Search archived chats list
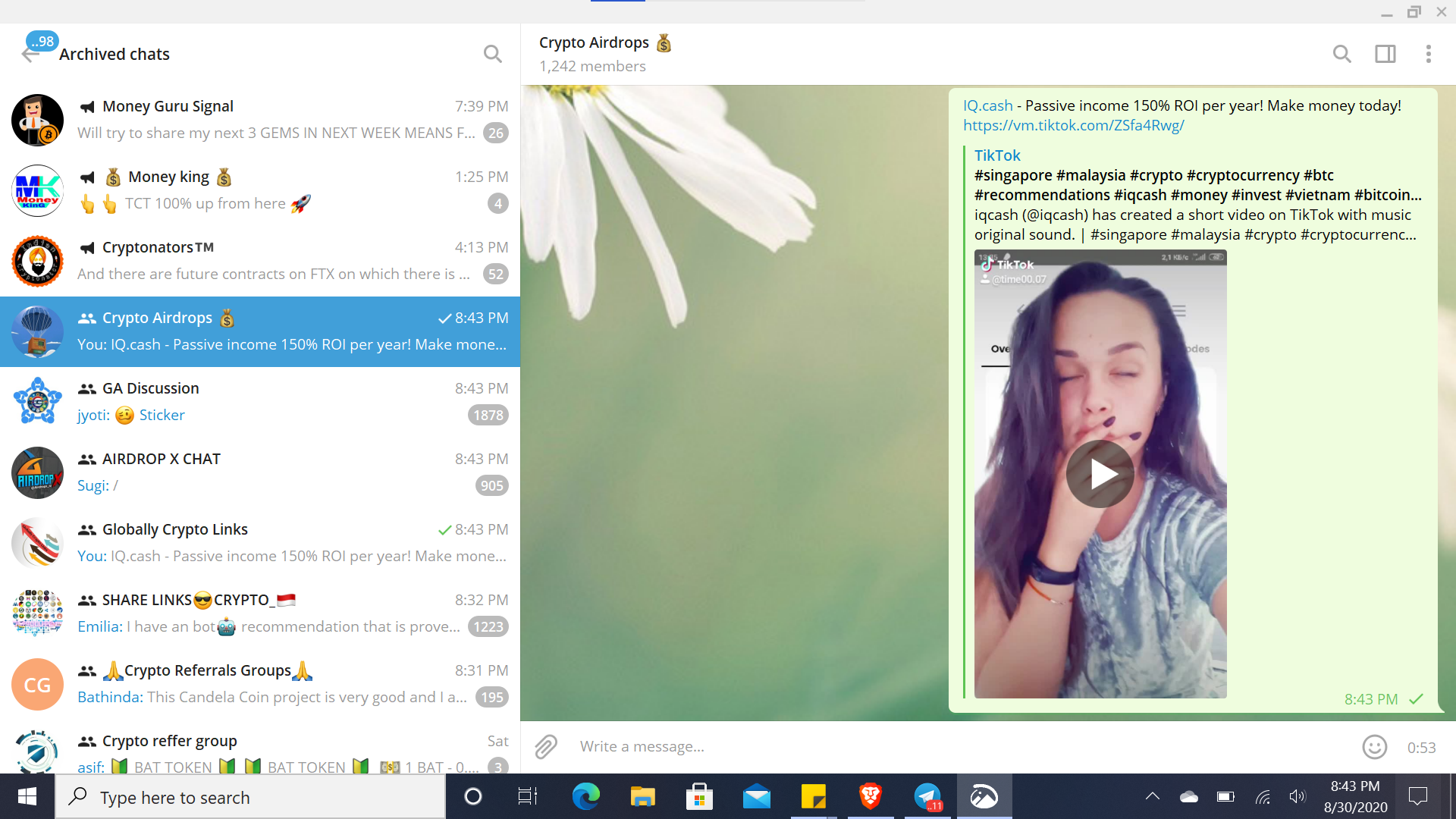This screenshot has height=819, width=1456. (493, 54)
